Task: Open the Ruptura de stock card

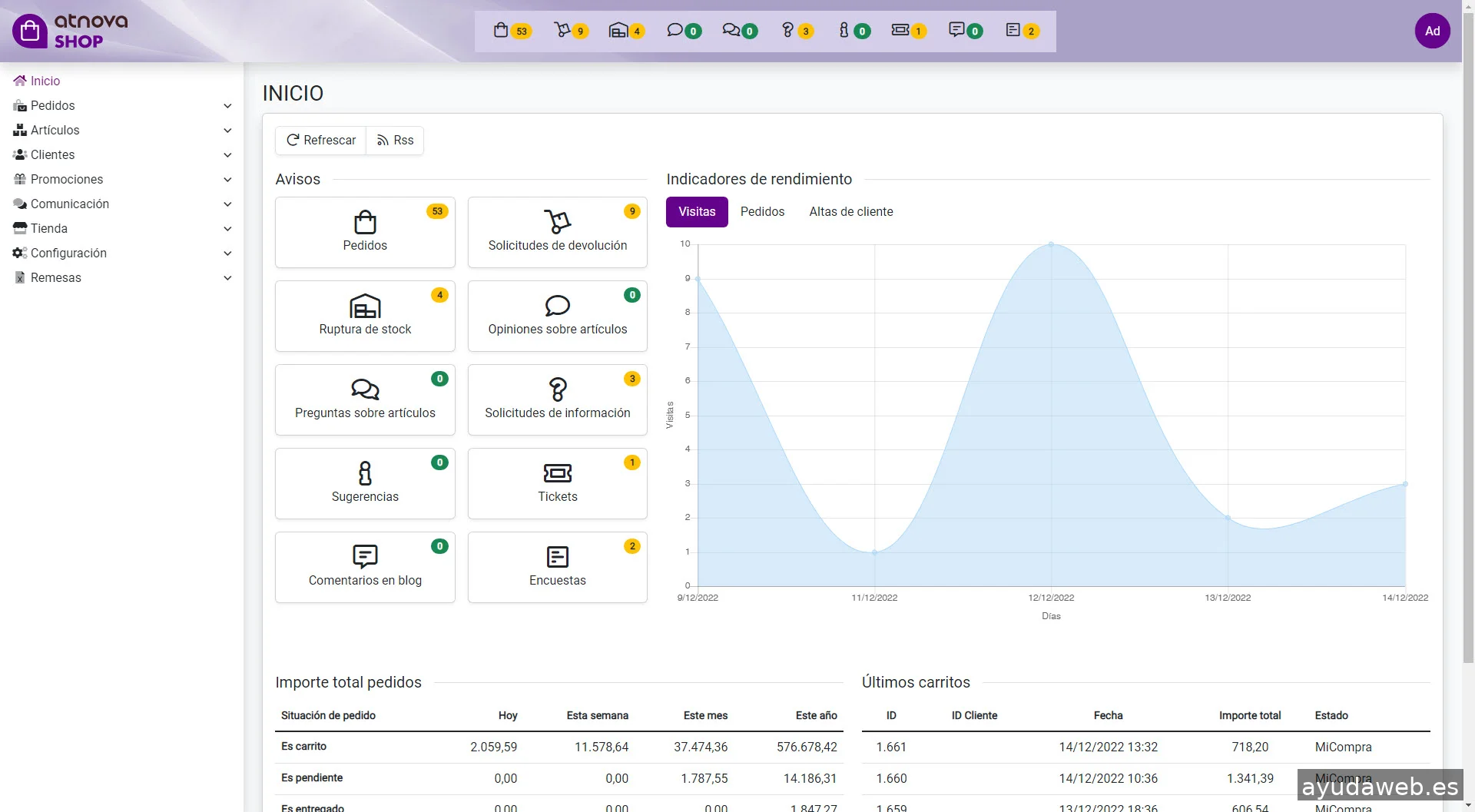Action: click(x=365, y=316)
